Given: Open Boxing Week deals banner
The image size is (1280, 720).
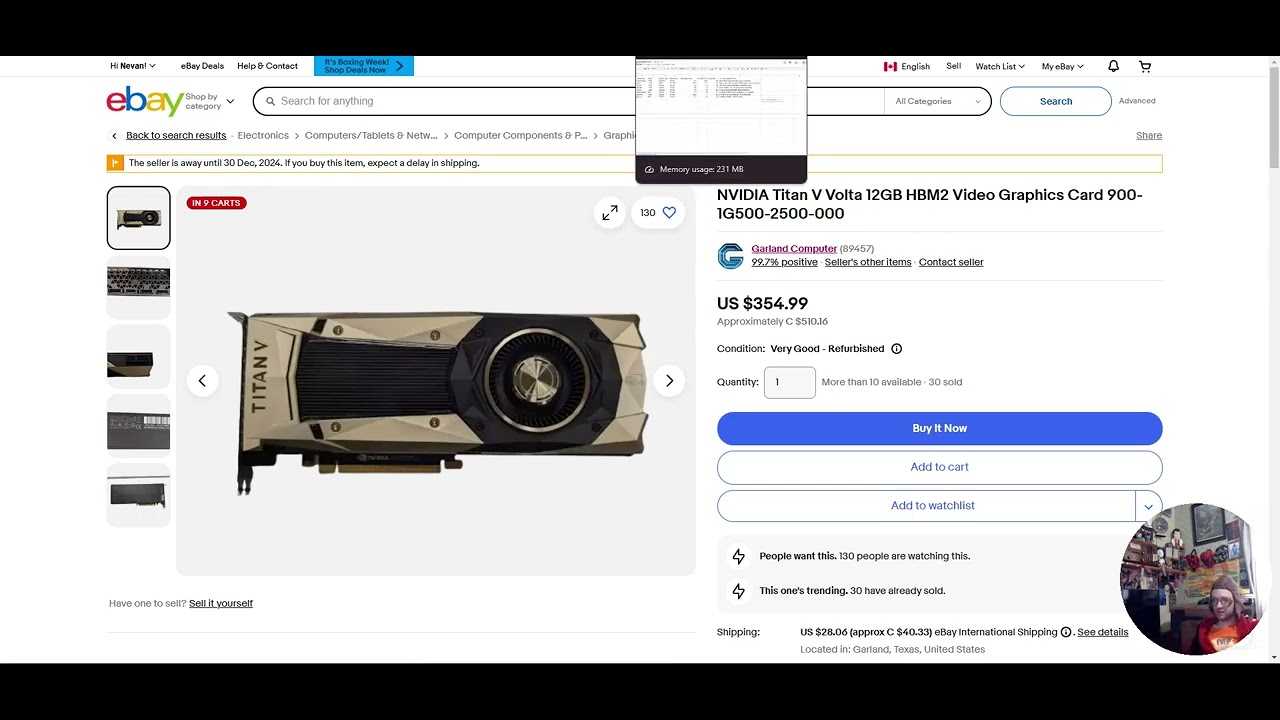Looking at the screenshot, I should (x=364, y=66).
